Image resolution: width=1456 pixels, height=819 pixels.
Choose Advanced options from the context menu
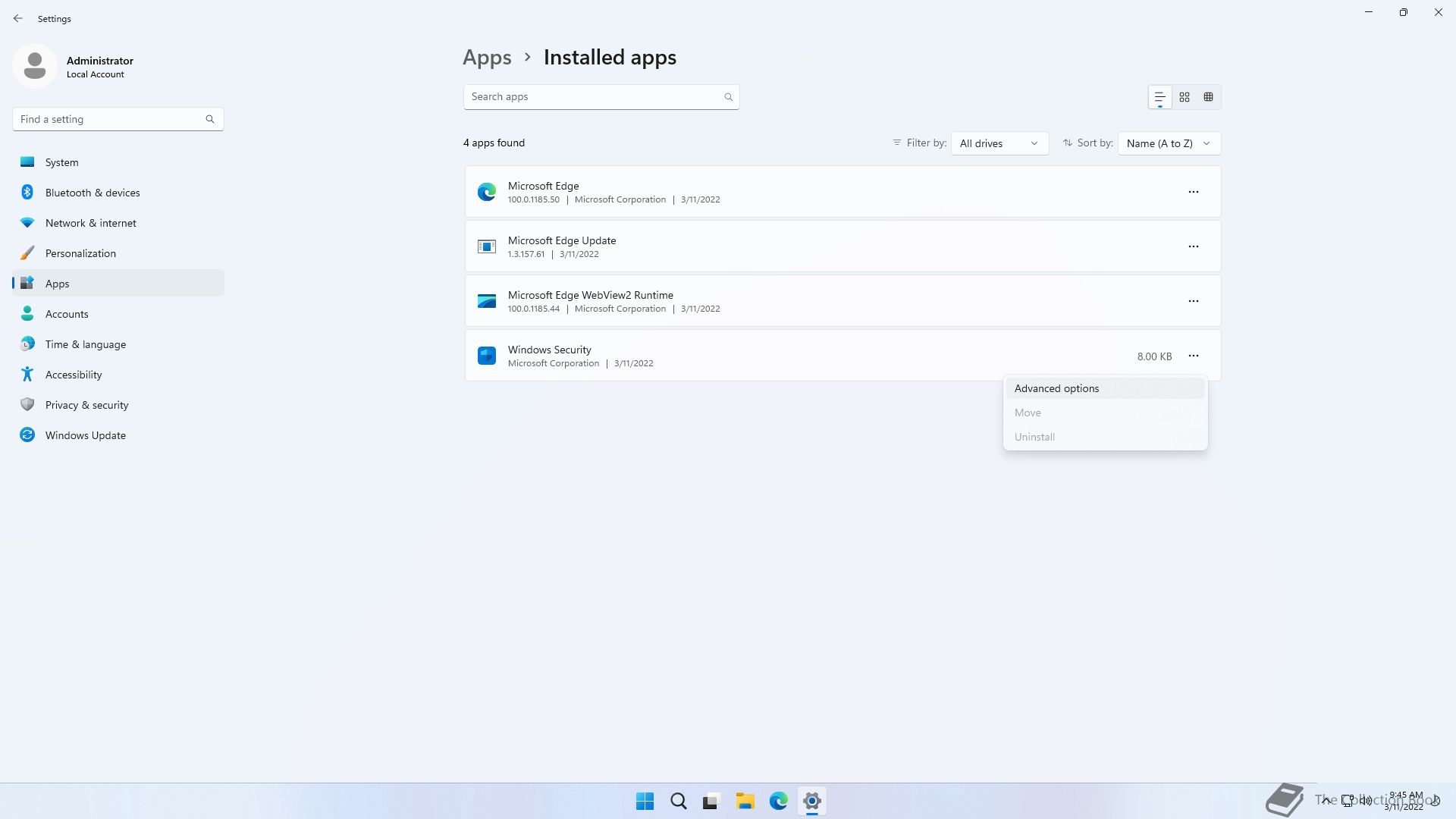(x=1105, y=388)
